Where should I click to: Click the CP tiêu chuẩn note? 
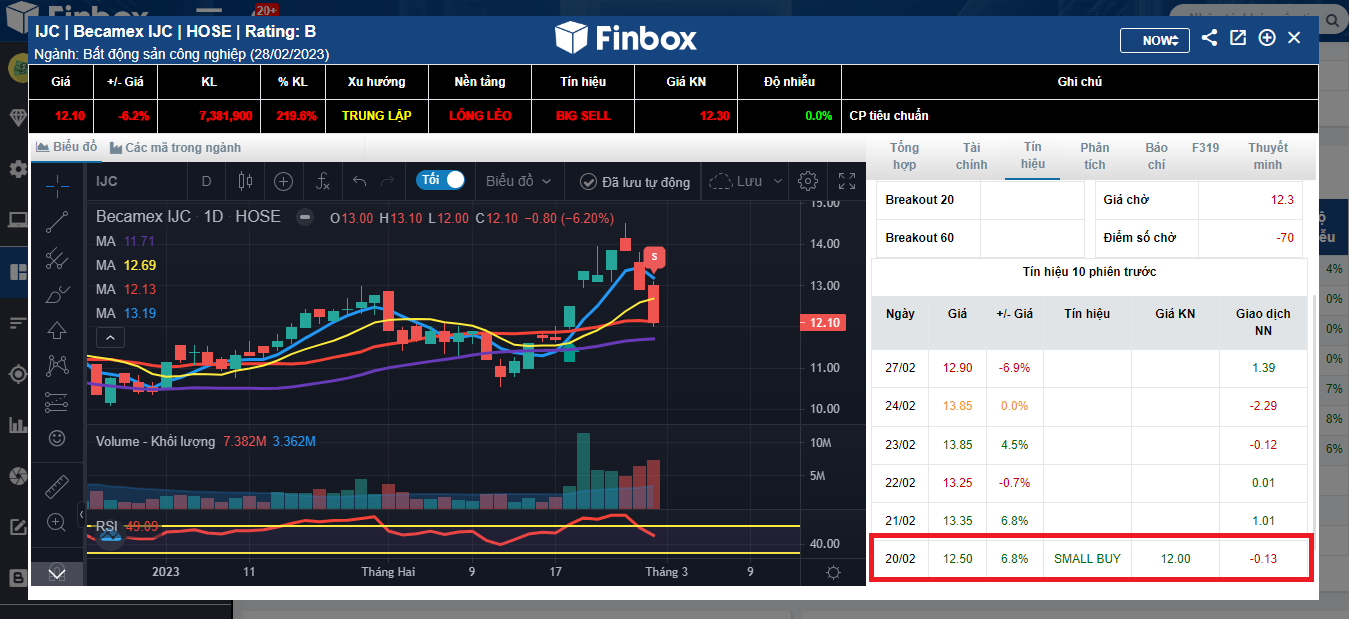889,116
